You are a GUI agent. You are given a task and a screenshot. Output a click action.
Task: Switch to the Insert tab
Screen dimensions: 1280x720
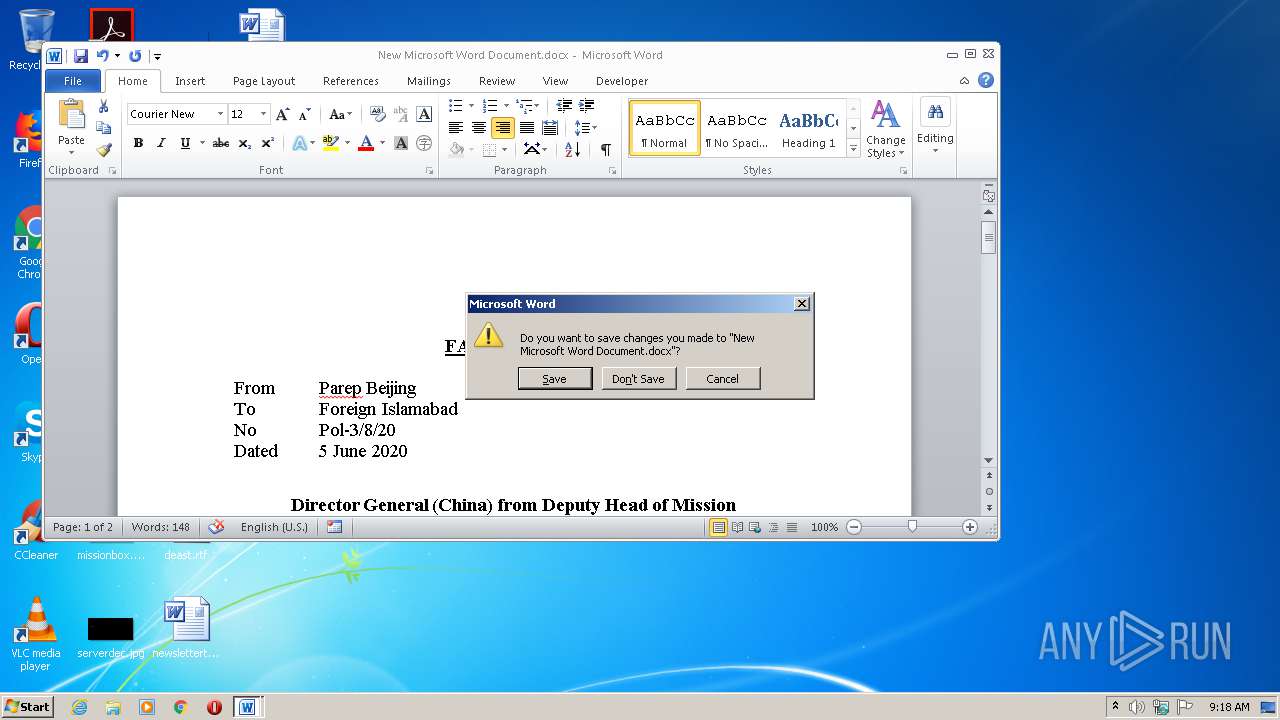coord(190,81)
